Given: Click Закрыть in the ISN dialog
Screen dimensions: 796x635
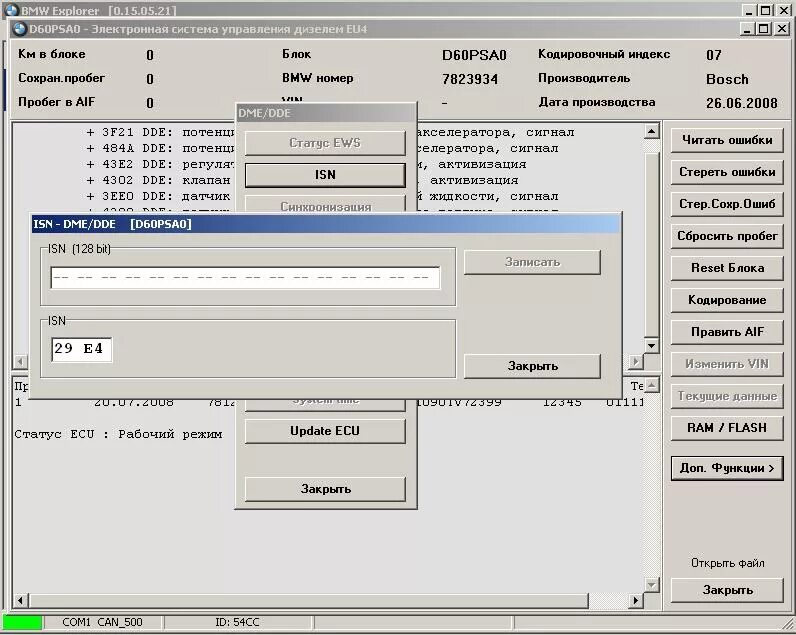Looking at the screenshot, I should (x=533, y=366).
